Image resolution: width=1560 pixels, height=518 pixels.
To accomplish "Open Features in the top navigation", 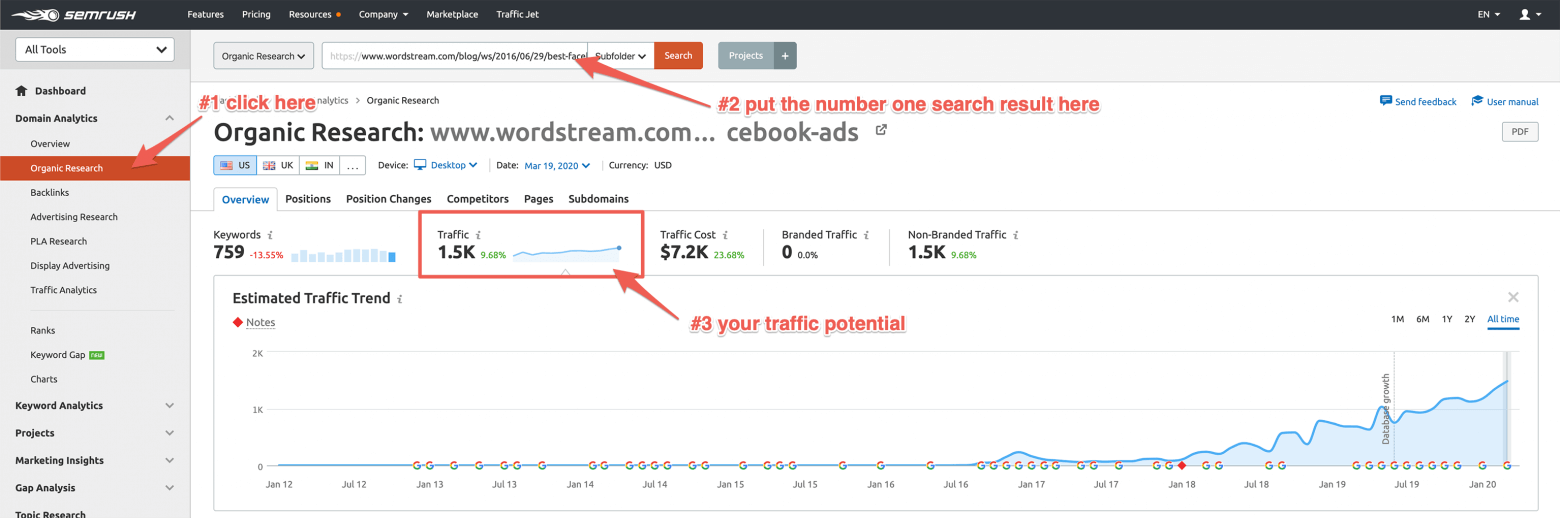I will coord(206,15).
